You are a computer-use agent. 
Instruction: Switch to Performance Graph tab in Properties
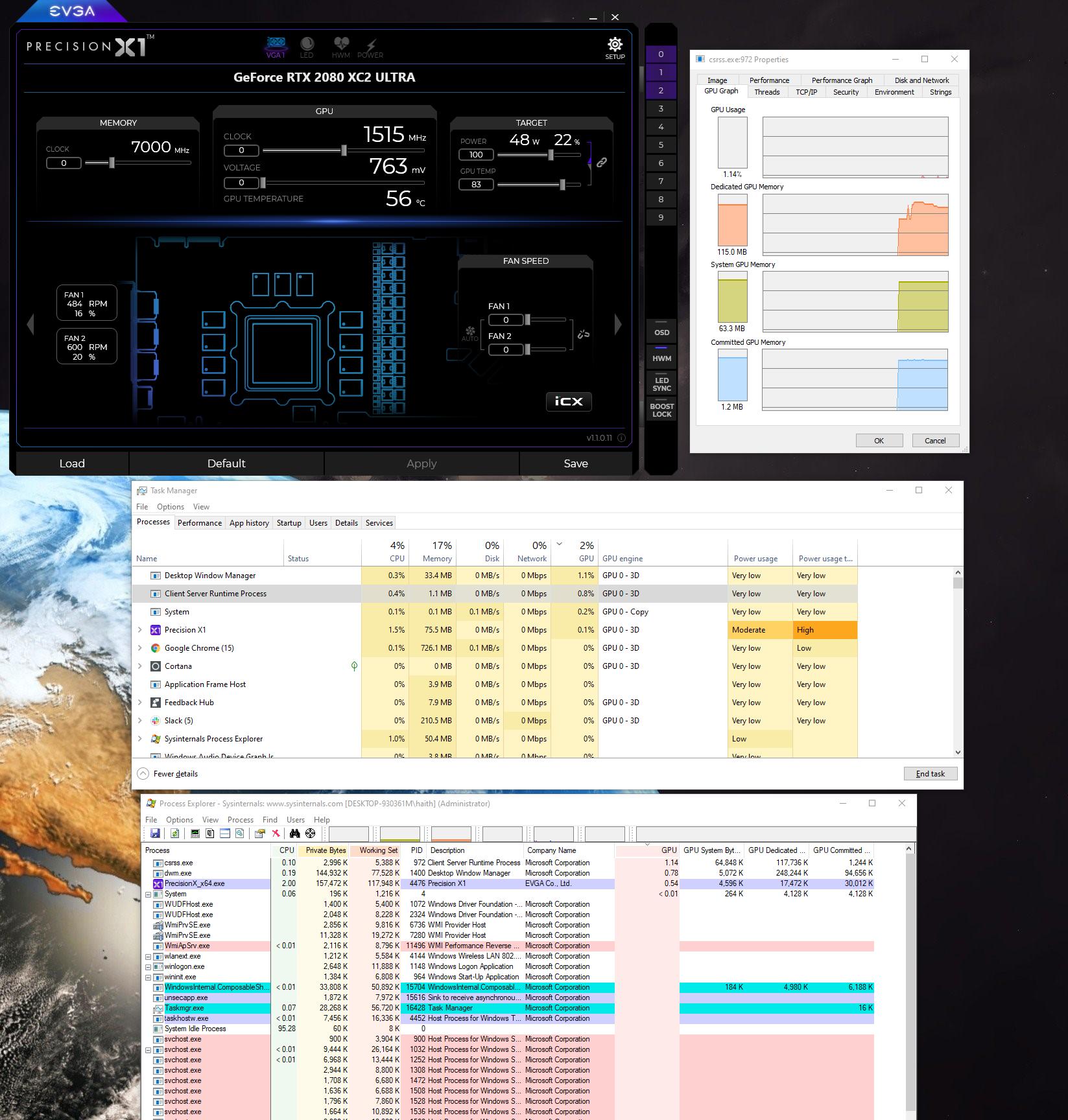click(x=842, y=80)
